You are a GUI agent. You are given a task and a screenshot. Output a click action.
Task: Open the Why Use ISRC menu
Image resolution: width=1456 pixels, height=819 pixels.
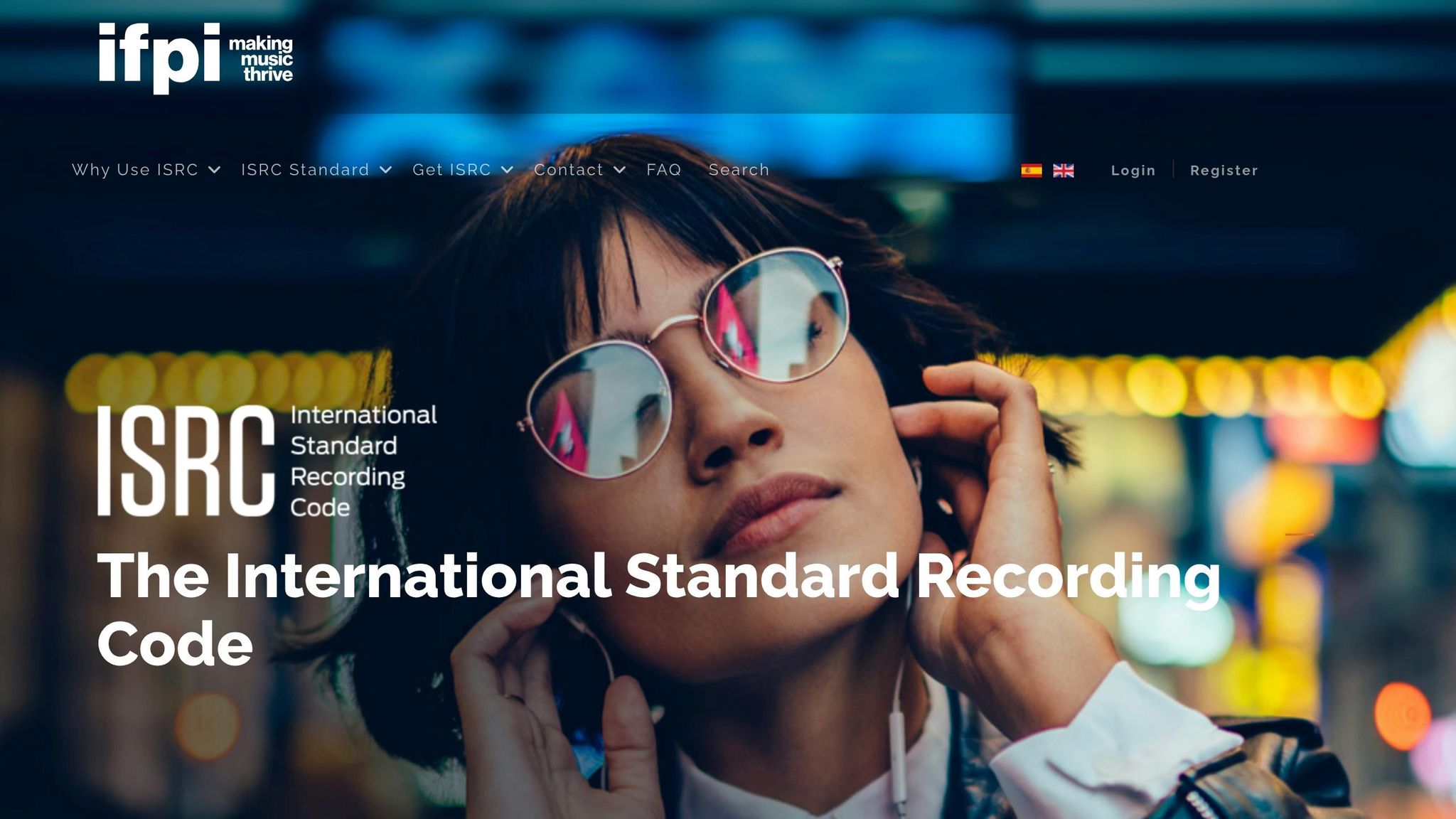[x=135, y=170]
